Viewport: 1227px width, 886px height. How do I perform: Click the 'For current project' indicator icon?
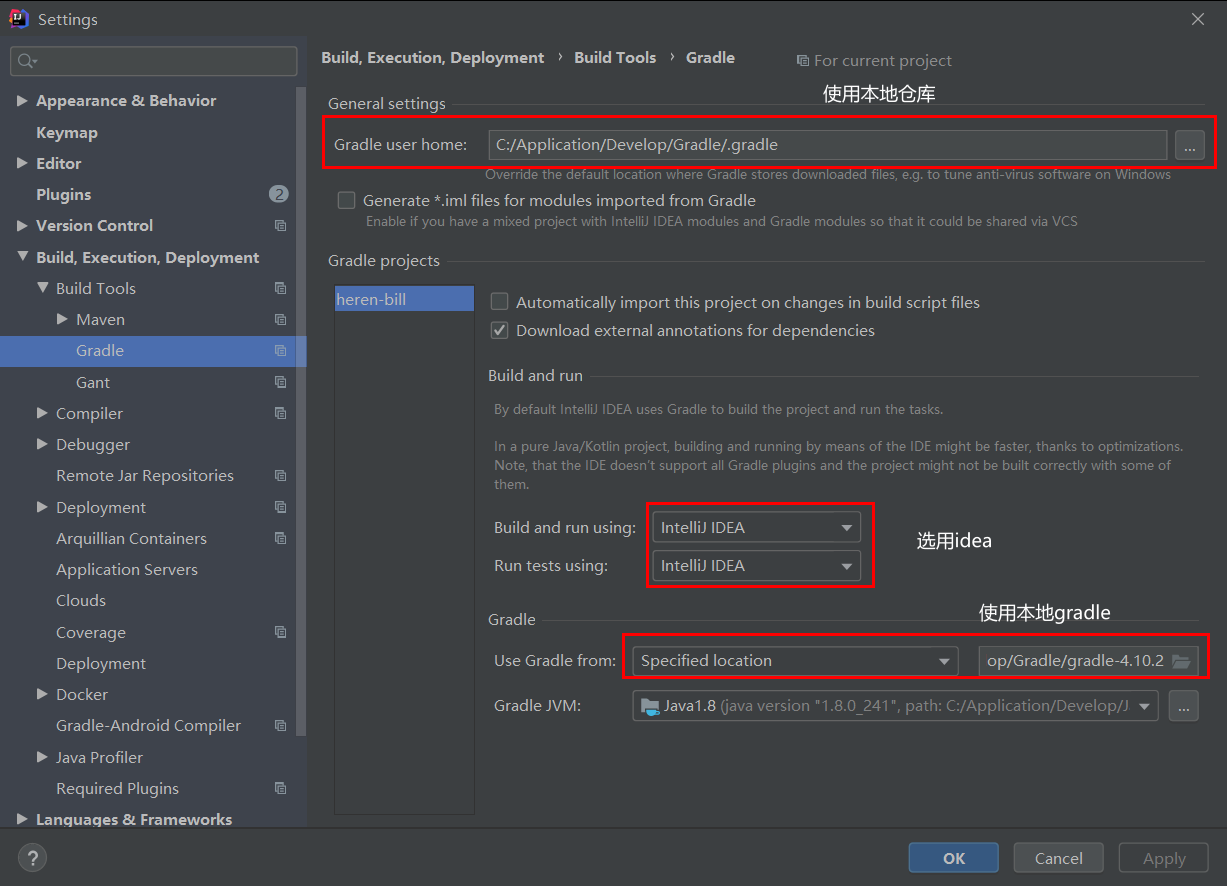point(802,61)
